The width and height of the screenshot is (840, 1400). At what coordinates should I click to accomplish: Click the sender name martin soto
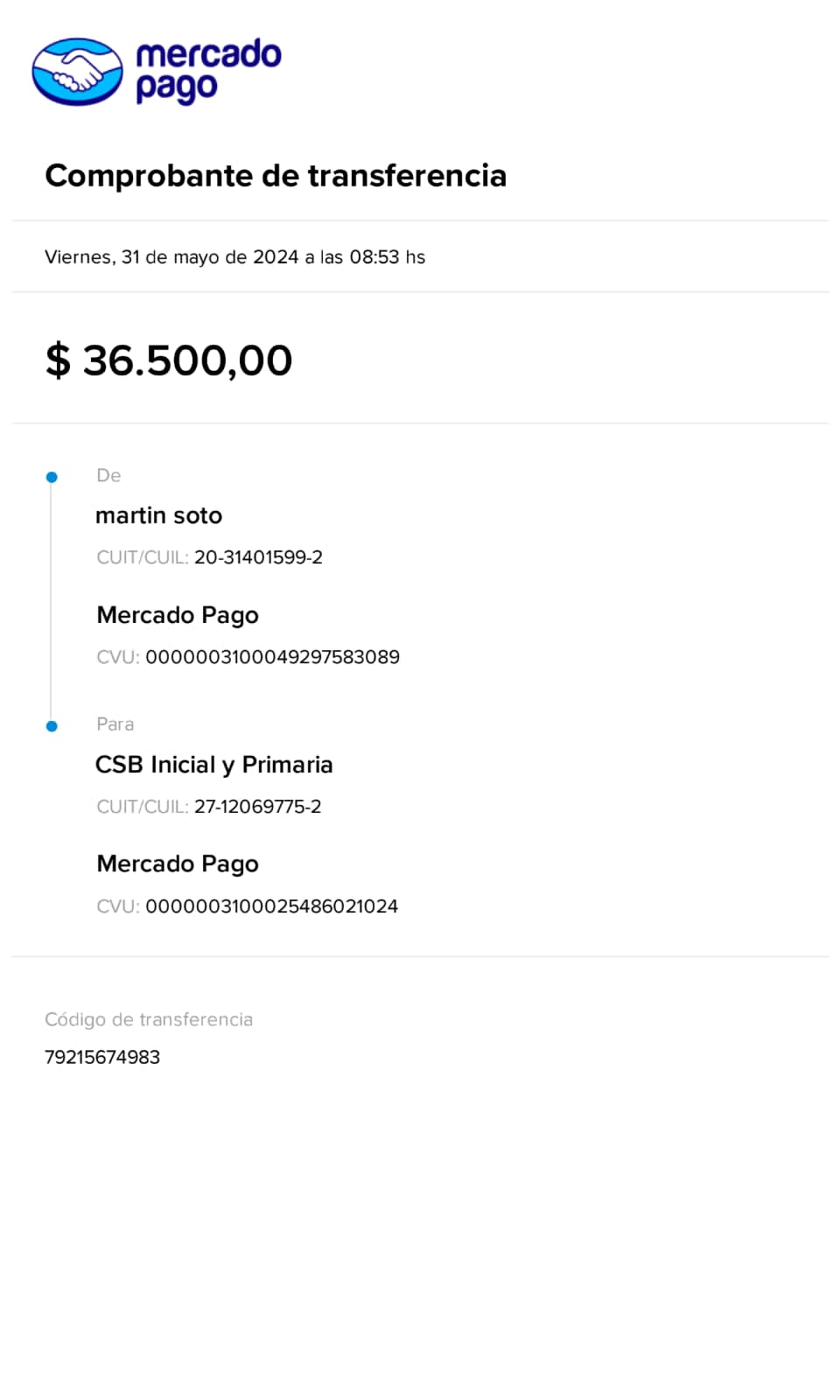[x=158, y=515]
